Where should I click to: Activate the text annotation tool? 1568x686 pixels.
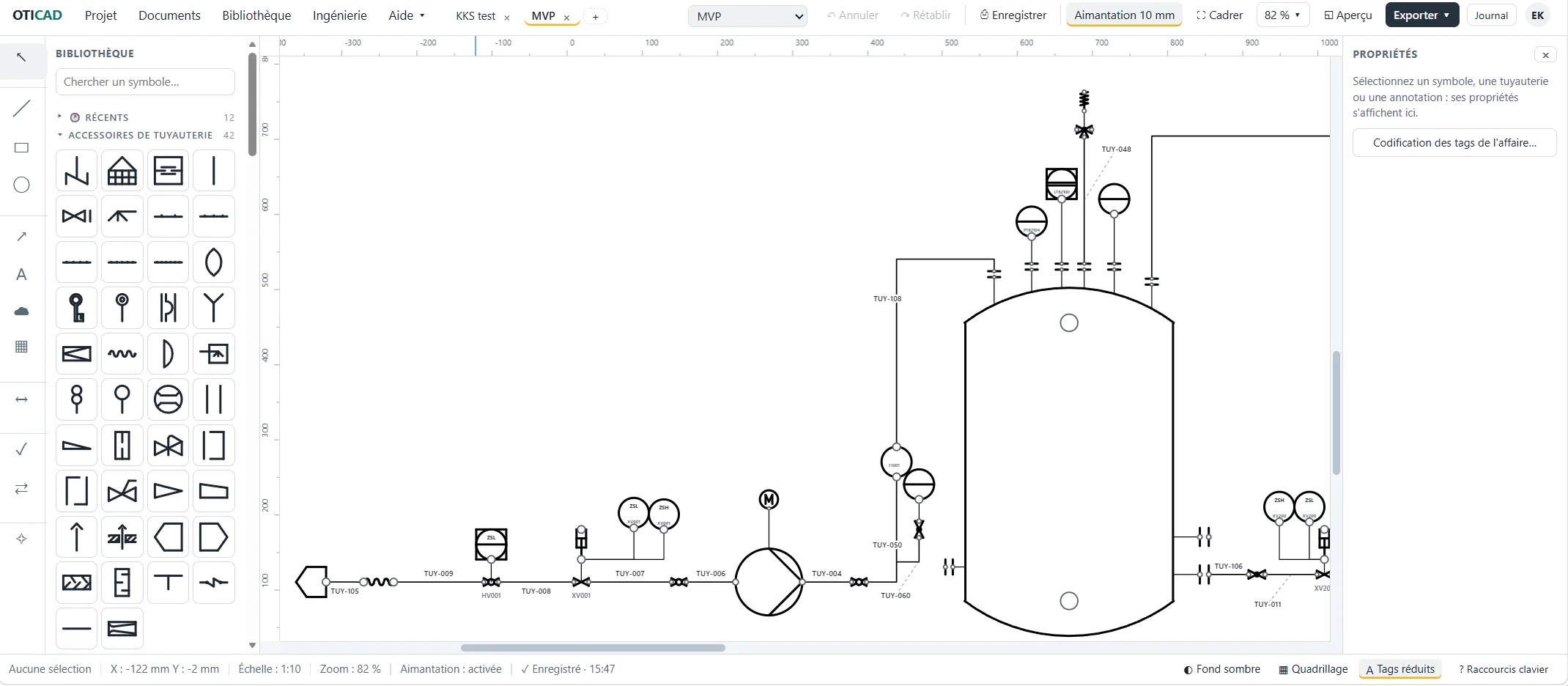(x=22, y=274)
